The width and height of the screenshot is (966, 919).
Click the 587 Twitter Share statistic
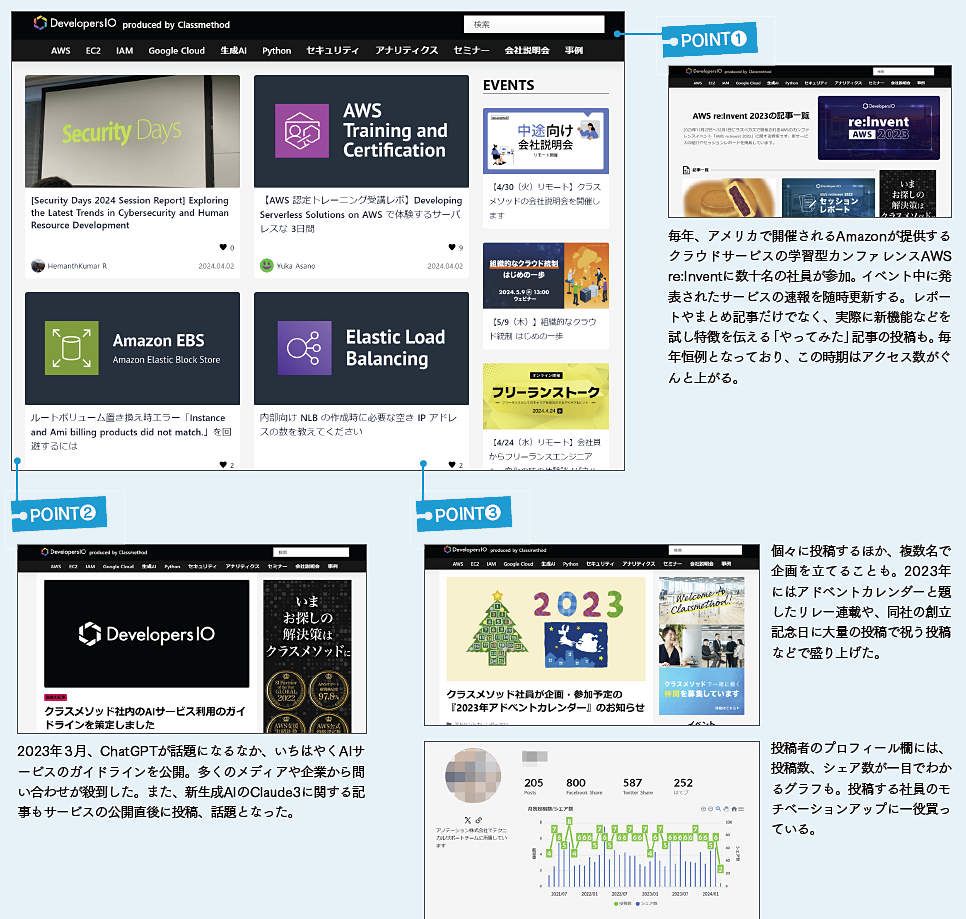638,786
